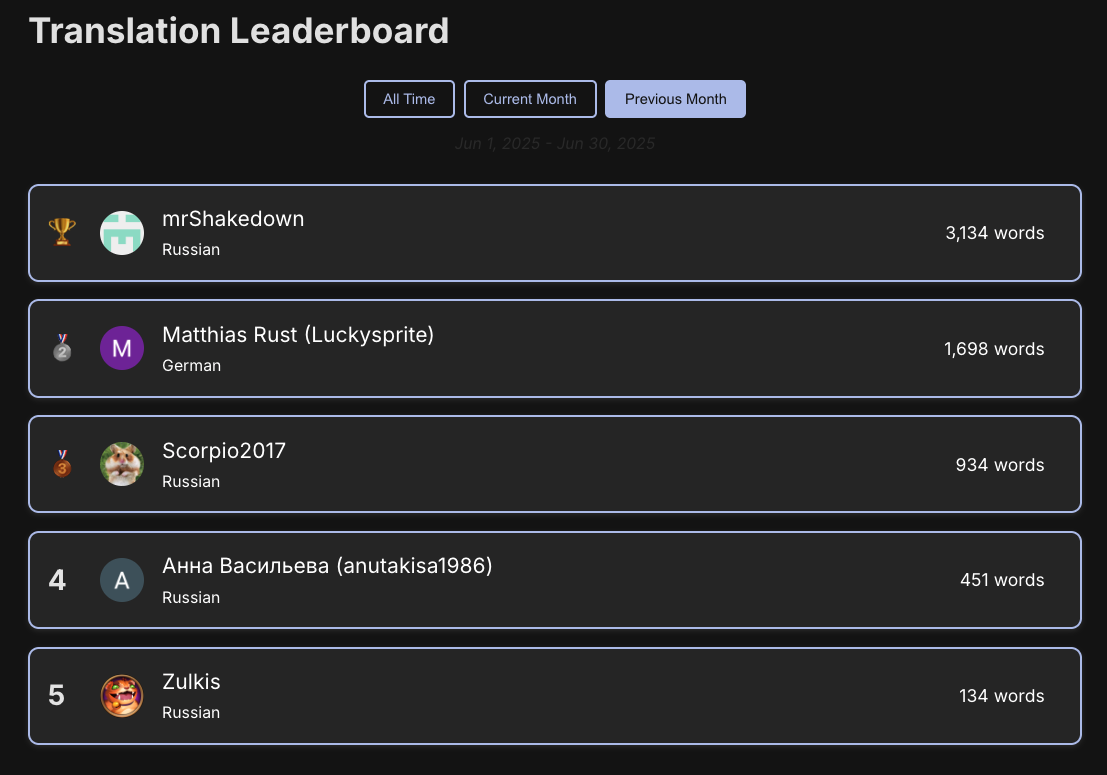Click Zulkis's avatar image
1107x775 pixels.
click(122, 696)
